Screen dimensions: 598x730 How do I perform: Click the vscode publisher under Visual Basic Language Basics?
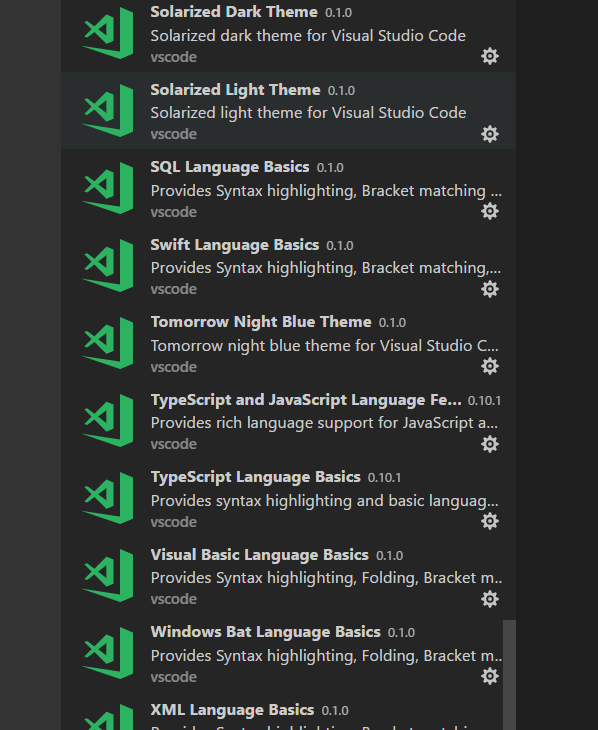pos(173,600)
